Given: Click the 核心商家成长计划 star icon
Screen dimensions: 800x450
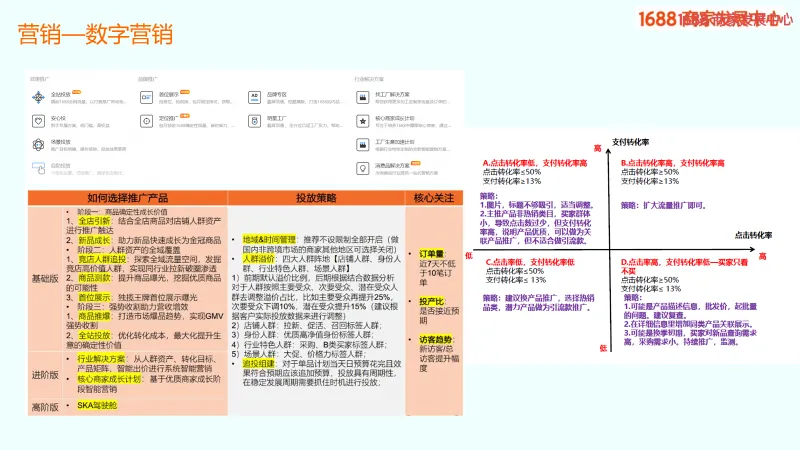Looking at the screenshot, I should (363, 121).
